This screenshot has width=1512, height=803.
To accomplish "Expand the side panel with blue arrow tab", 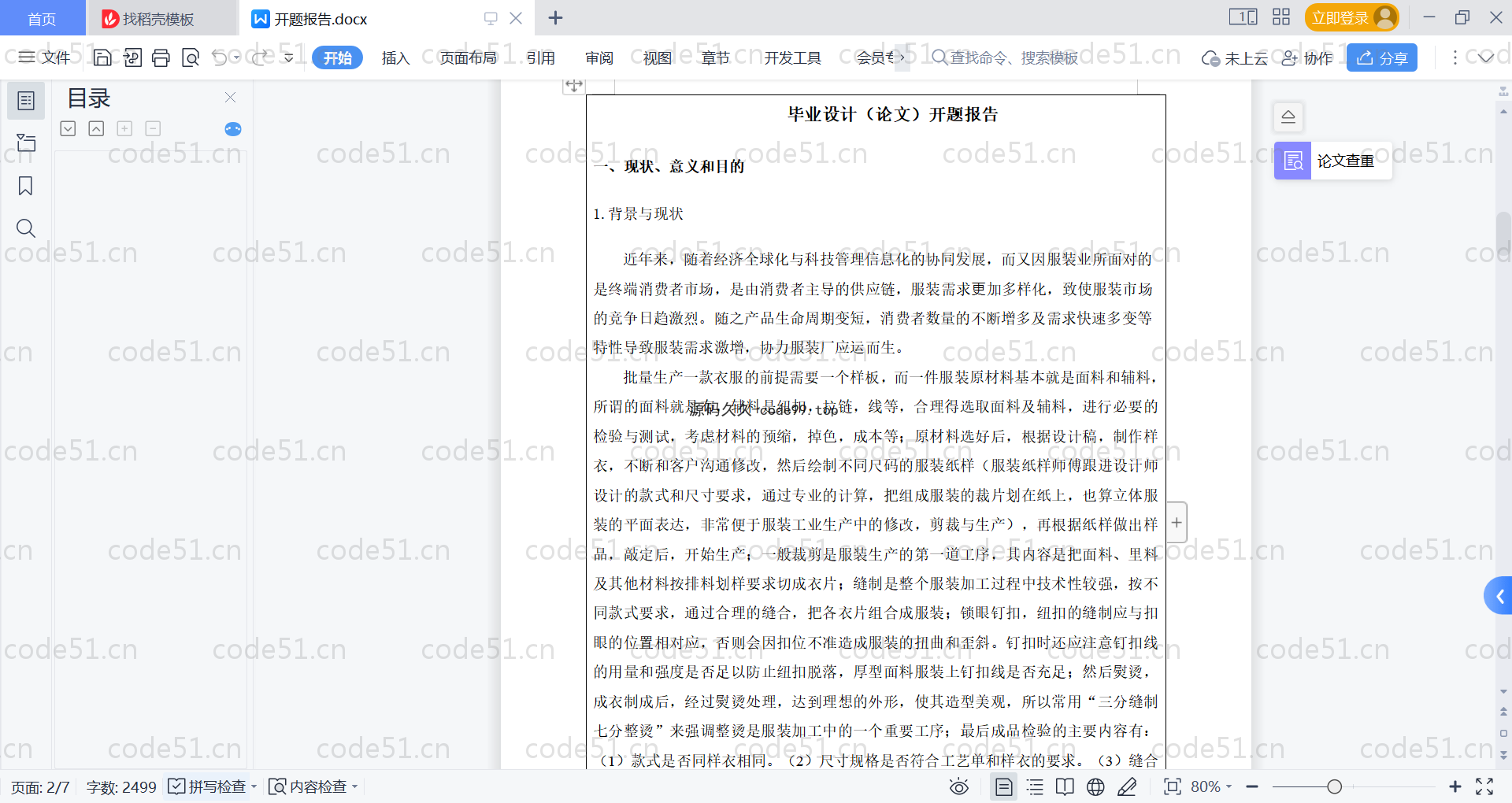I will pos(1499,596).
